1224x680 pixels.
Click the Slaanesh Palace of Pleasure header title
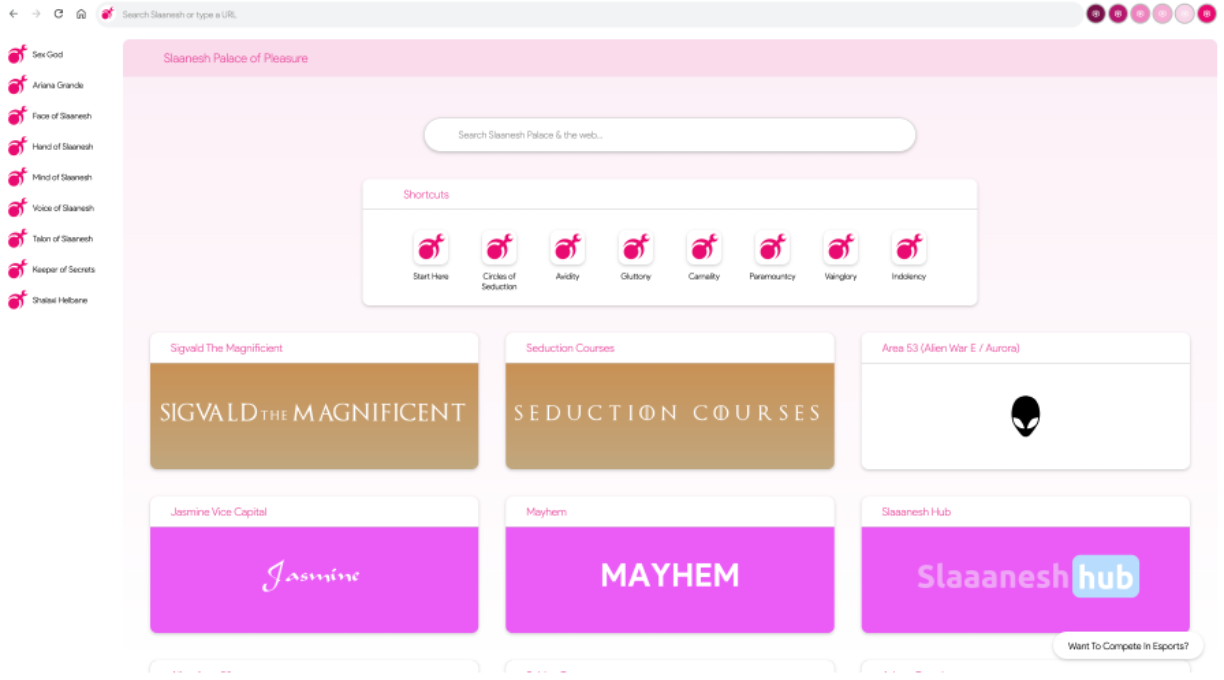236,58
